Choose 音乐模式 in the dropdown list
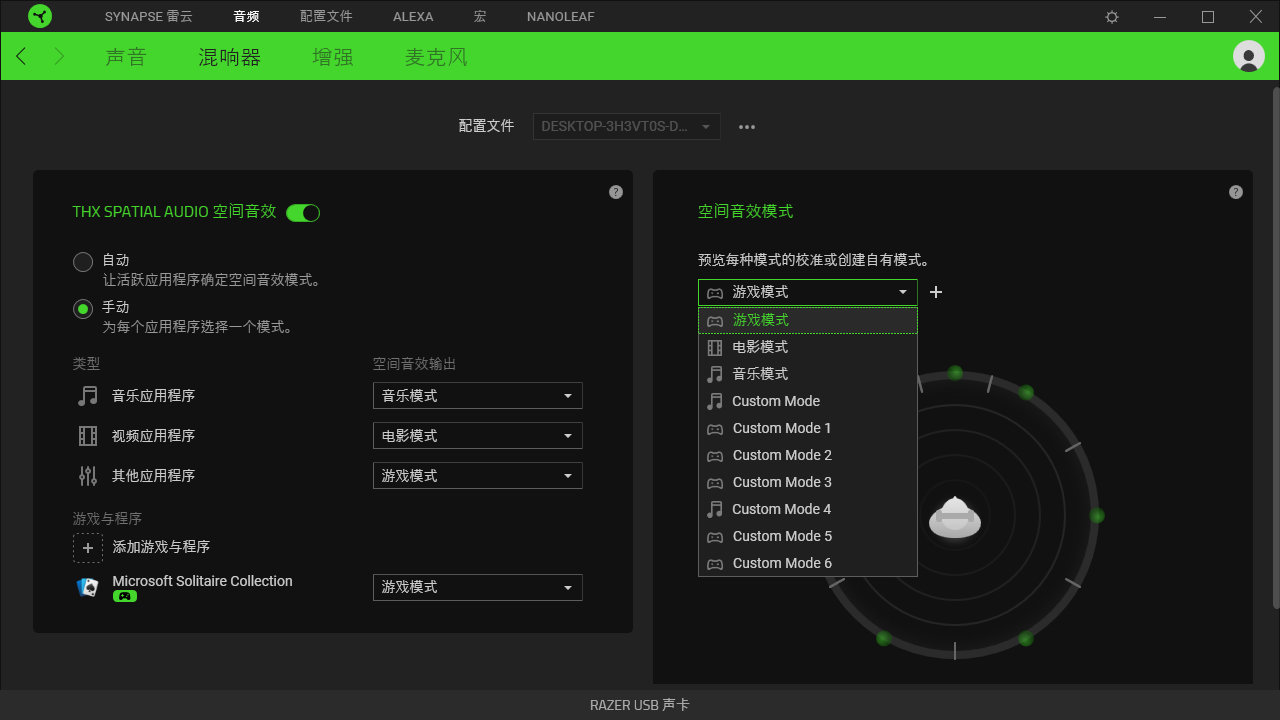1280x720 pixels. tap(808, 374)
